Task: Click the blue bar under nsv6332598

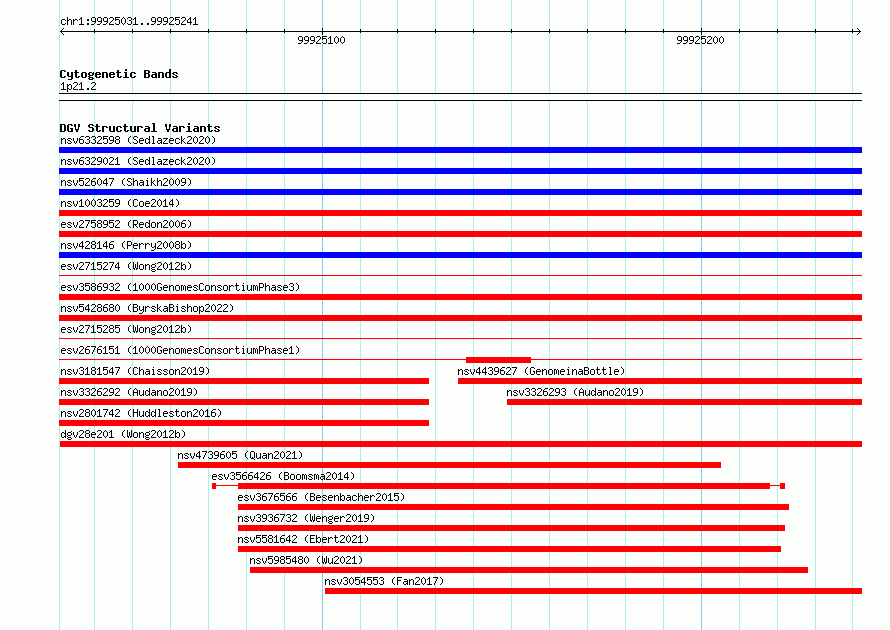Action: tap(460, 150)
